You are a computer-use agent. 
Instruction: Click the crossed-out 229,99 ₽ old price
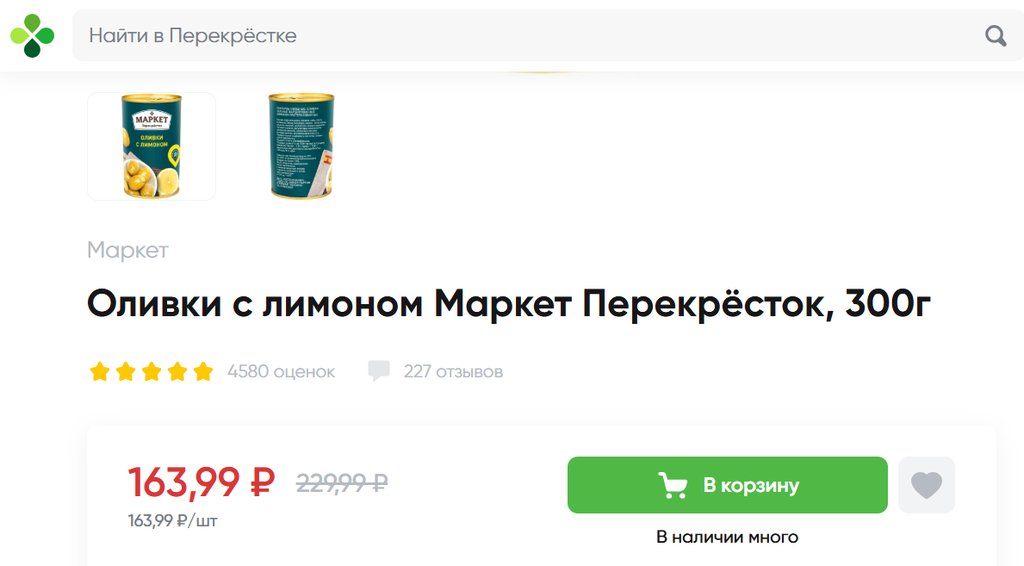(x=342, y=483)
